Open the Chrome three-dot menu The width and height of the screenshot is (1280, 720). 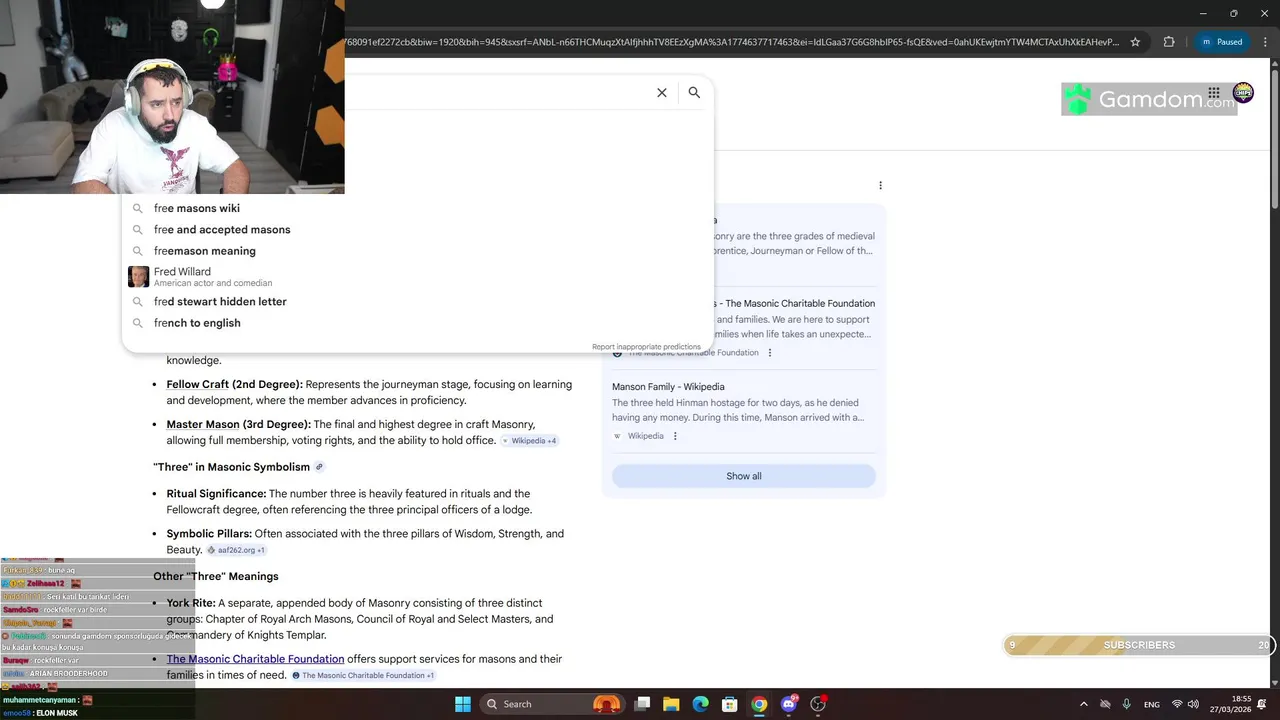coord(1264,42)
